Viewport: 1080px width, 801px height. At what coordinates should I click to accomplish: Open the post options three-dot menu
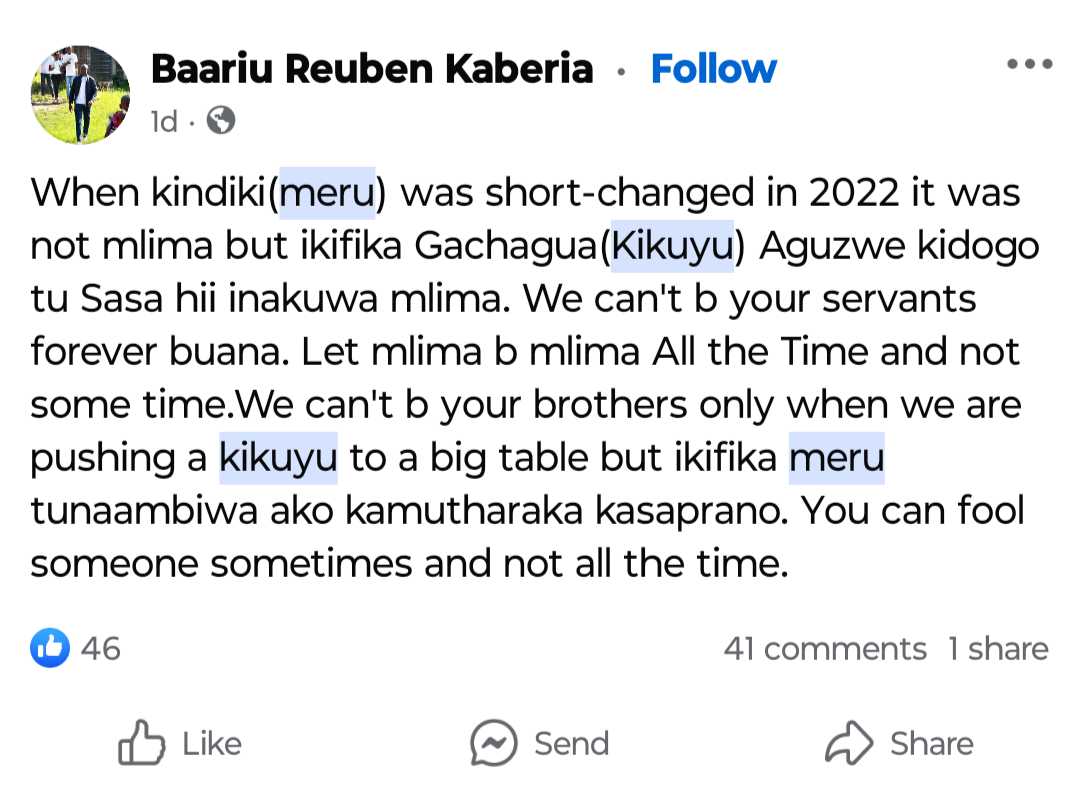pyautogui.click(x=1029, y=65)
